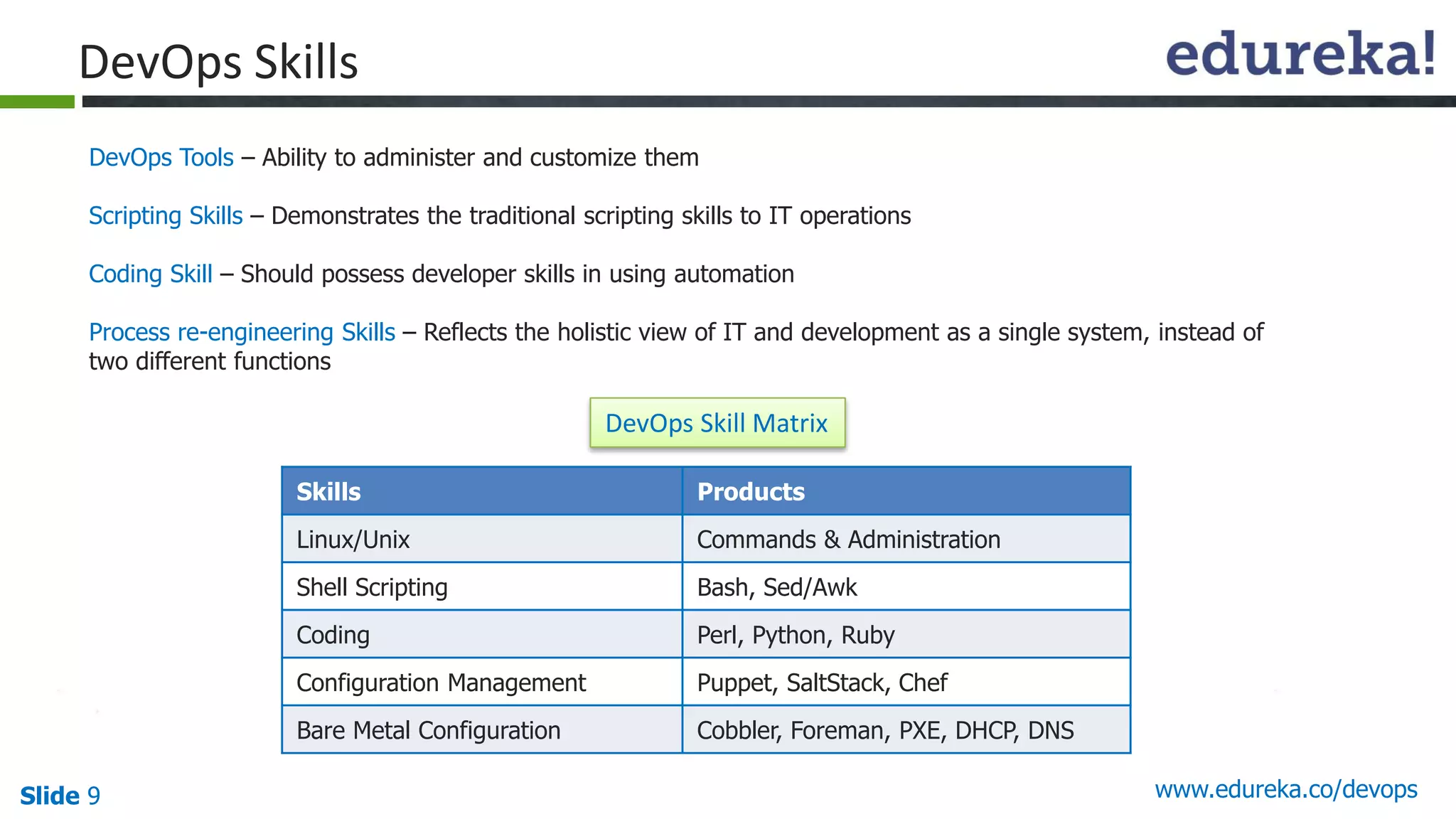Click the blue 'Scripting Skills' heading
The image size is (1456, 819).
(166, 215)
